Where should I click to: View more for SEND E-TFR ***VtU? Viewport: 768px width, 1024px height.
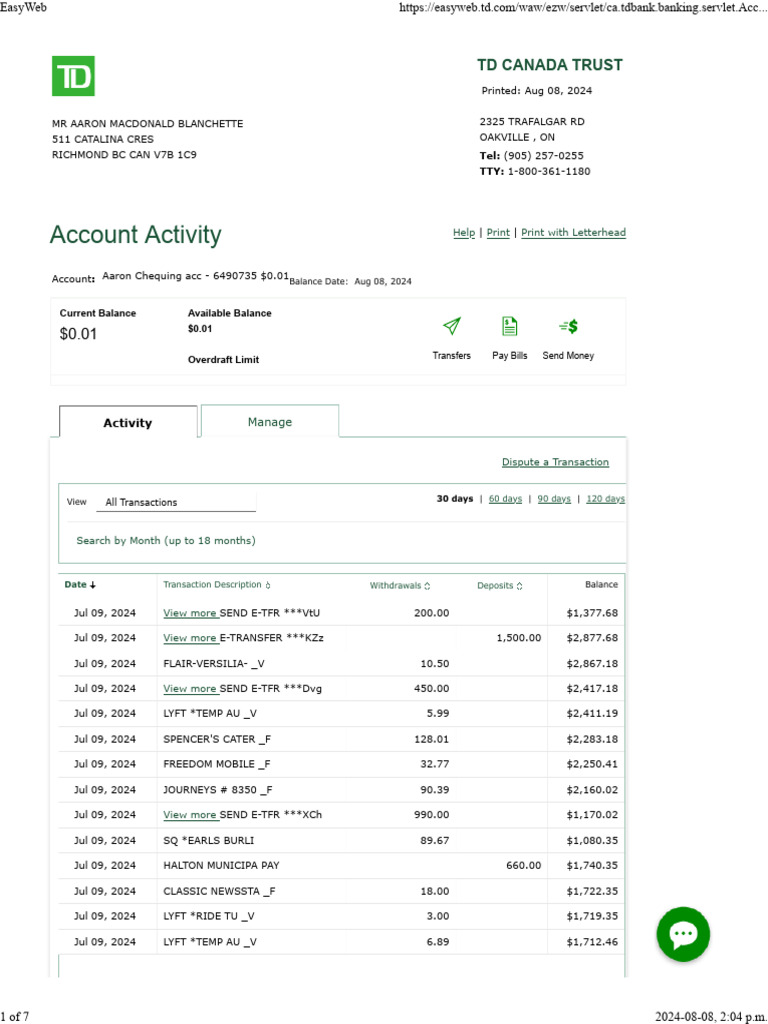pyautogui.click(x=190, y=613)
